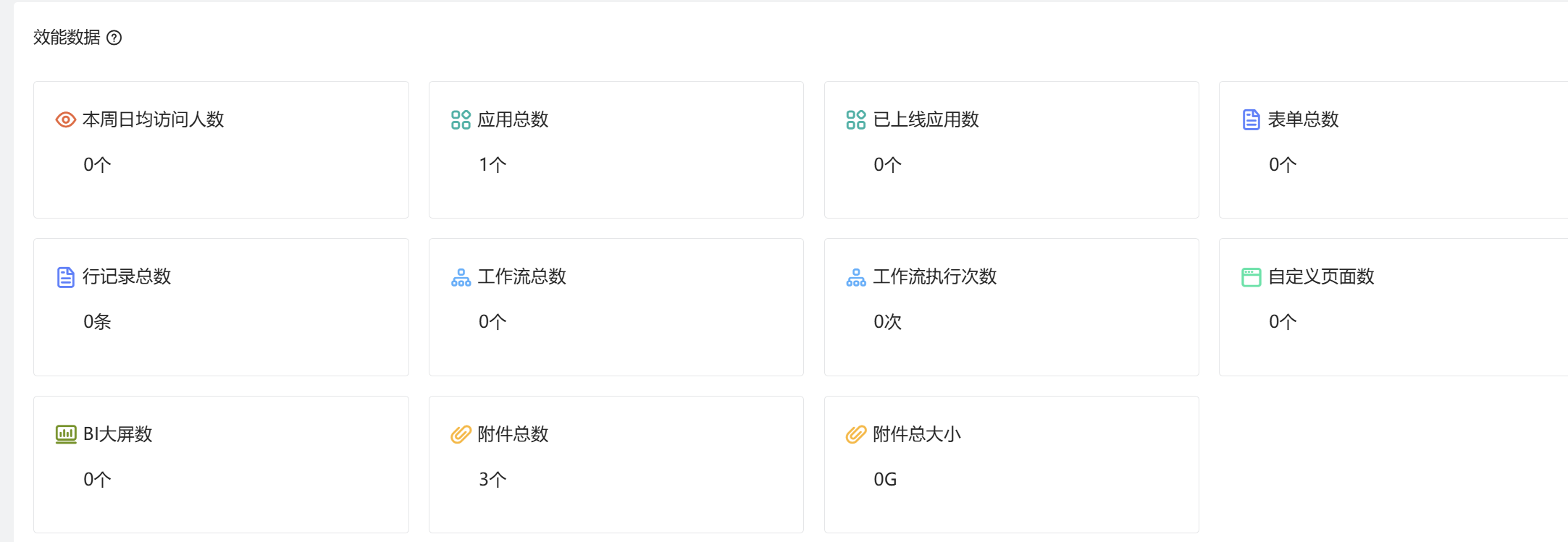
Task: Open the help tooltip beside 效能数据
Action: [x=115, y=37]
